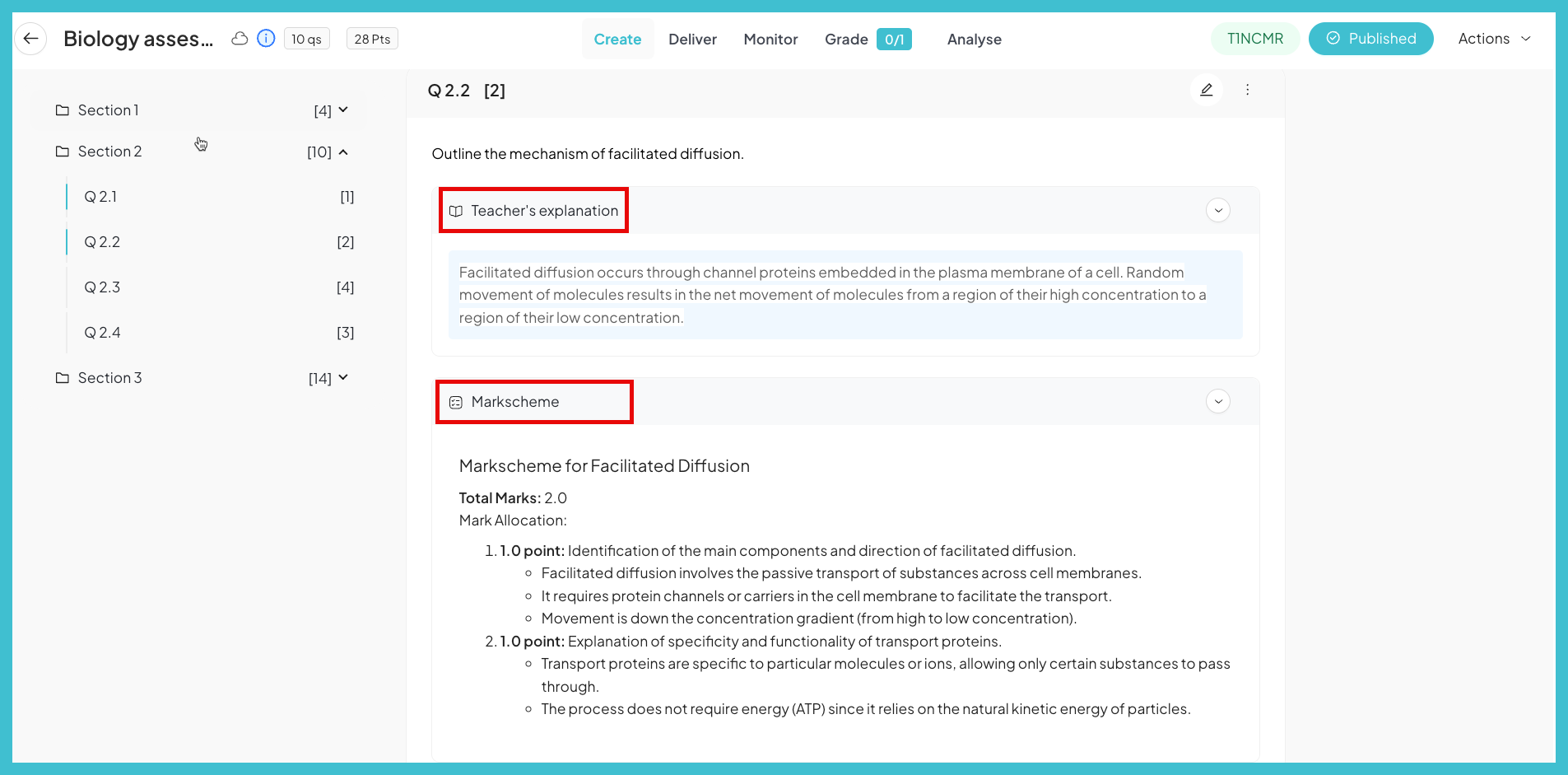Open the Monitor section
Image resolution: width=1568 pixels, height=775 pixels.
click(x=770, y=39)
